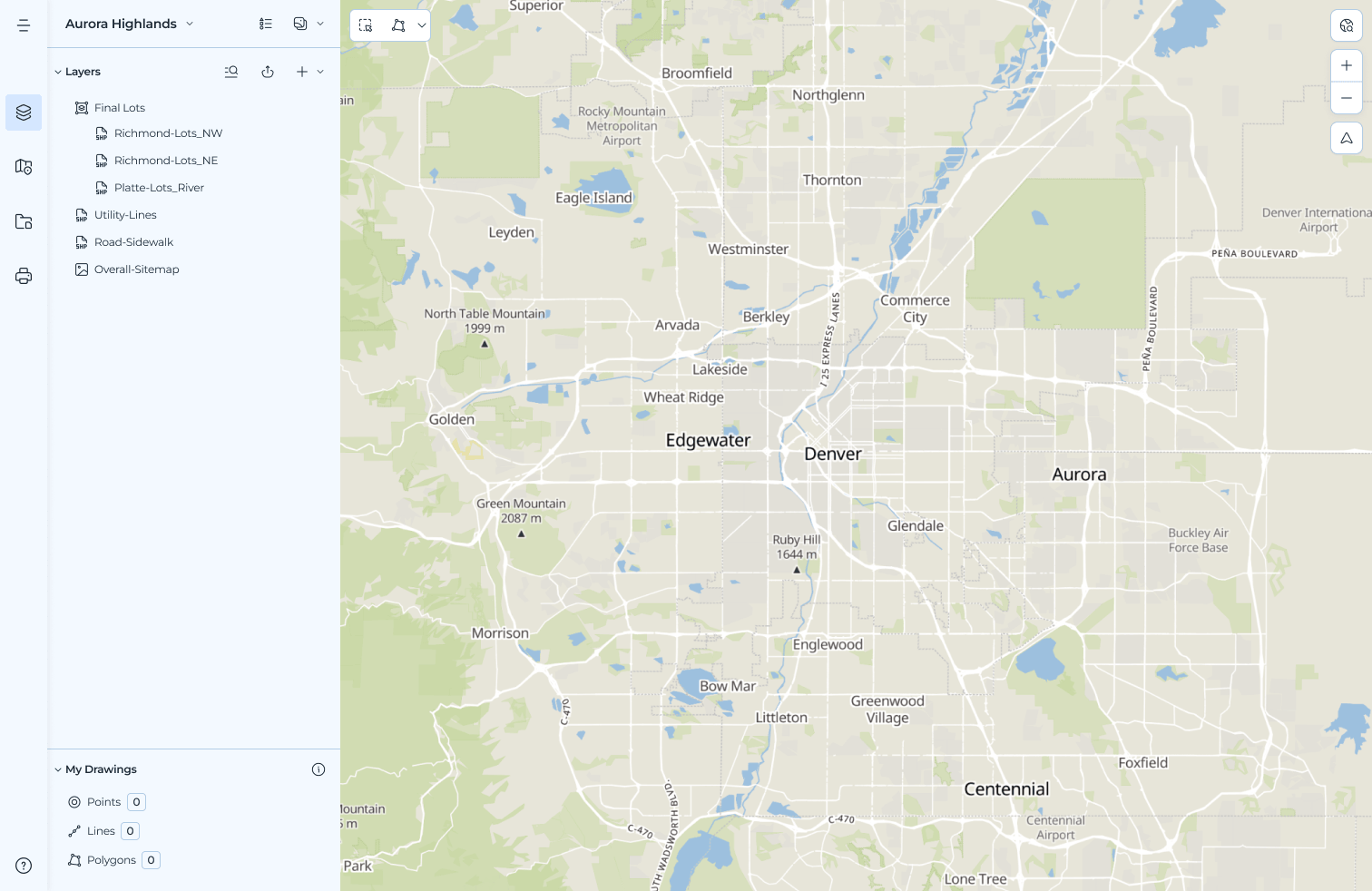1372x891 pixels.
Task: Click the Centennial label on map
Action: (x=1006, y=789)
